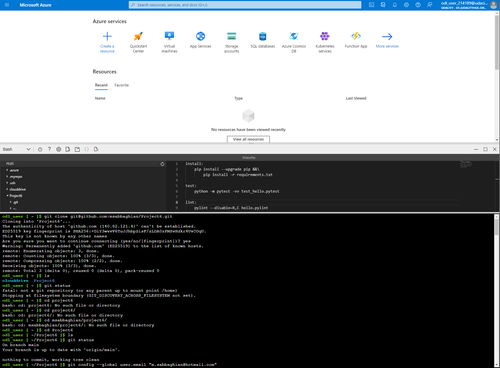Image resolution: width=500 pixels, height=368 pixels.
Task: Click the Type column header
Action: click(238, 98)
